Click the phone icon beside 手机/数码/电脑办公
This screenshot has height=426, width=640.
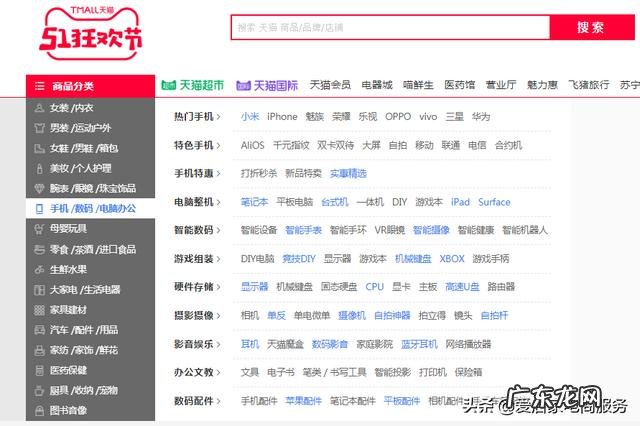click(39, 209)
